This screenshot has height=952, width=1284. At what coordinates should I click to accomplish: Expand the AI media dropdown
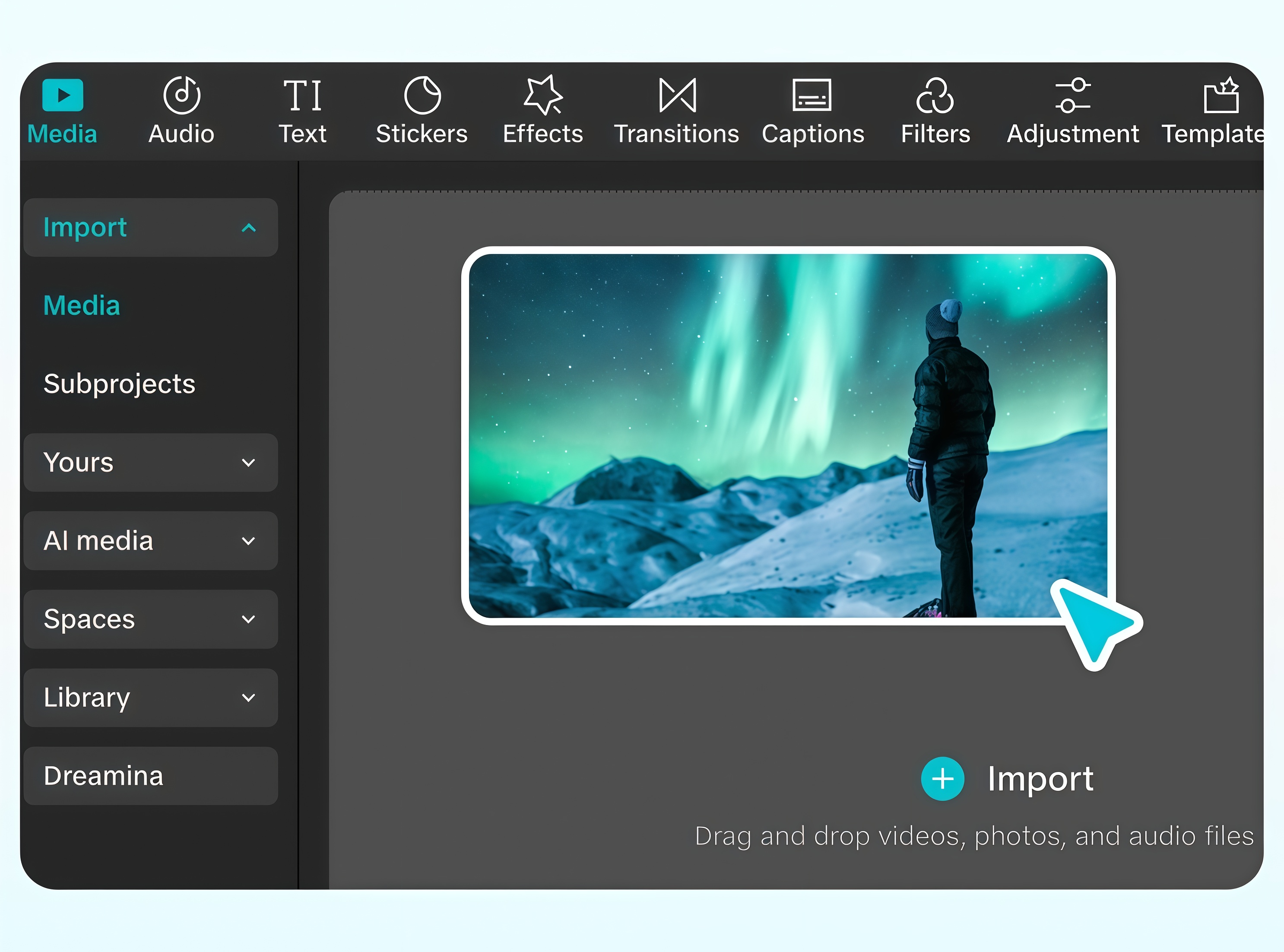coord(248,541)
